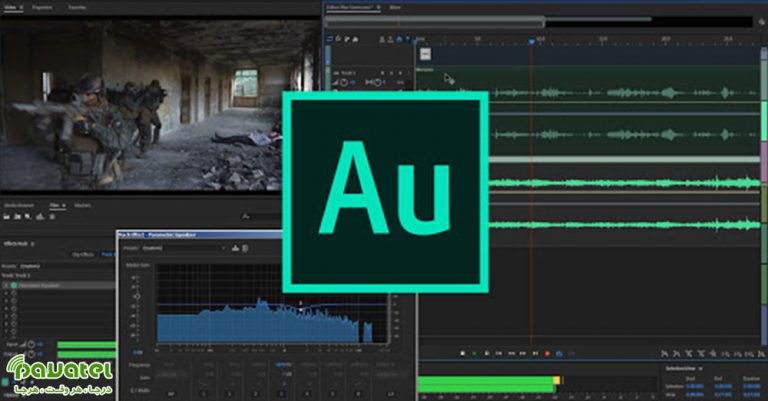Click the Insert into Multitrack icon in Files
The image size is (768, 401).
tap(40, 216)
